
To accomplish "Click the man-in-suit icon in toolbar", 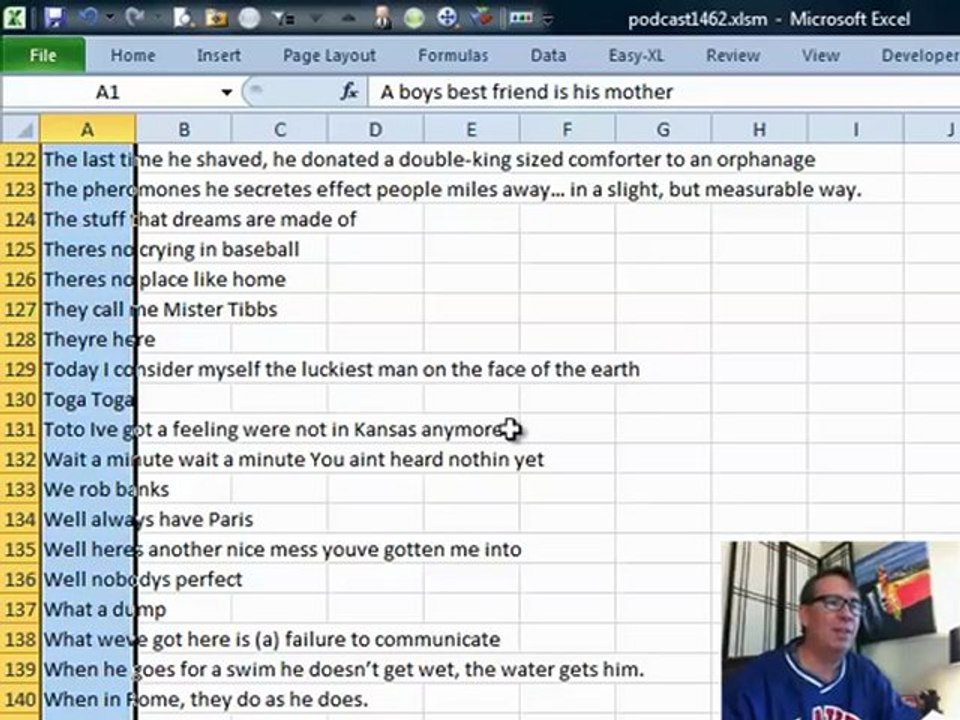I will pos(383,18).
